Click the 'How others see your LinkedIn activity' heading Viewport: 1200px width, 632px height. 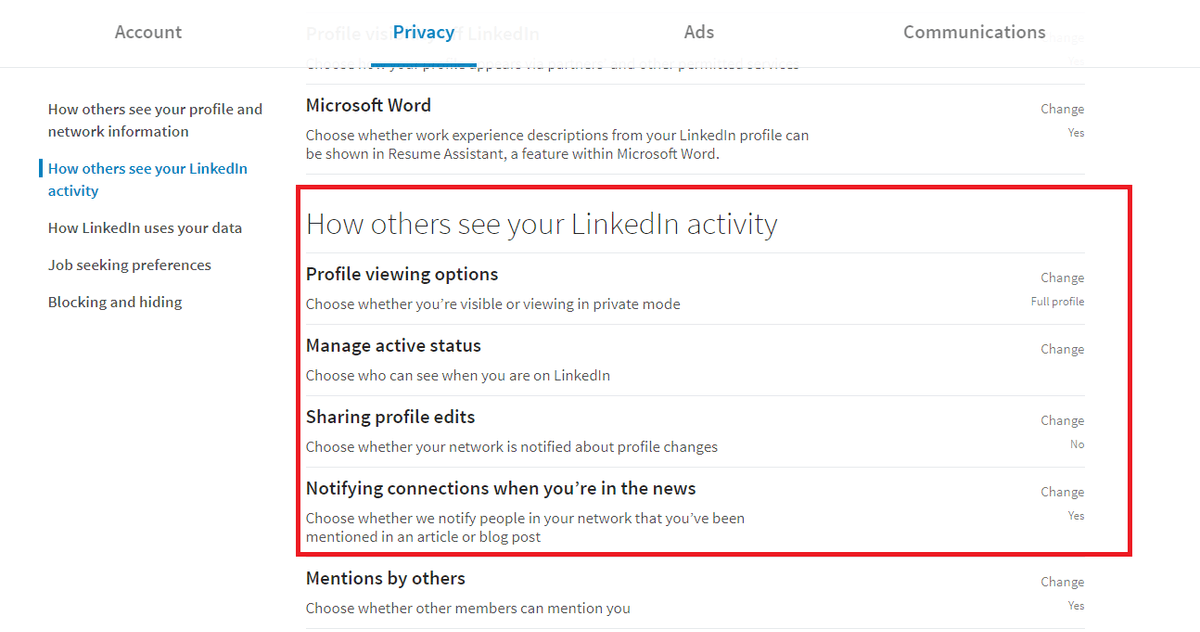coord(543,223)
